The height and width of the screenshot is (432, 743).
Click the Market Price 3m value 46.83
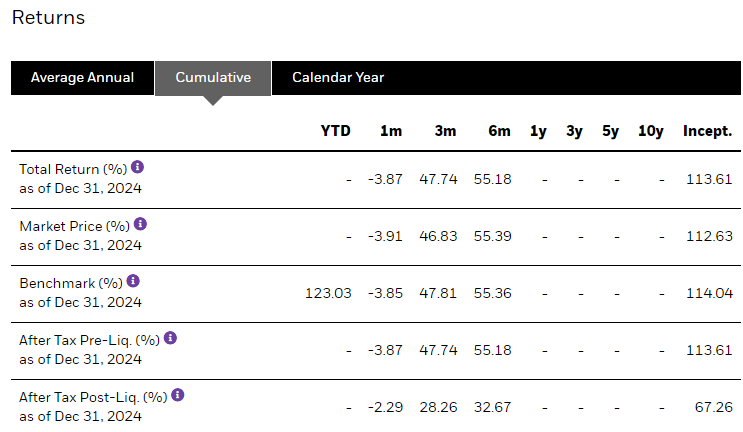pyautogui.click(x=438, y=236)
